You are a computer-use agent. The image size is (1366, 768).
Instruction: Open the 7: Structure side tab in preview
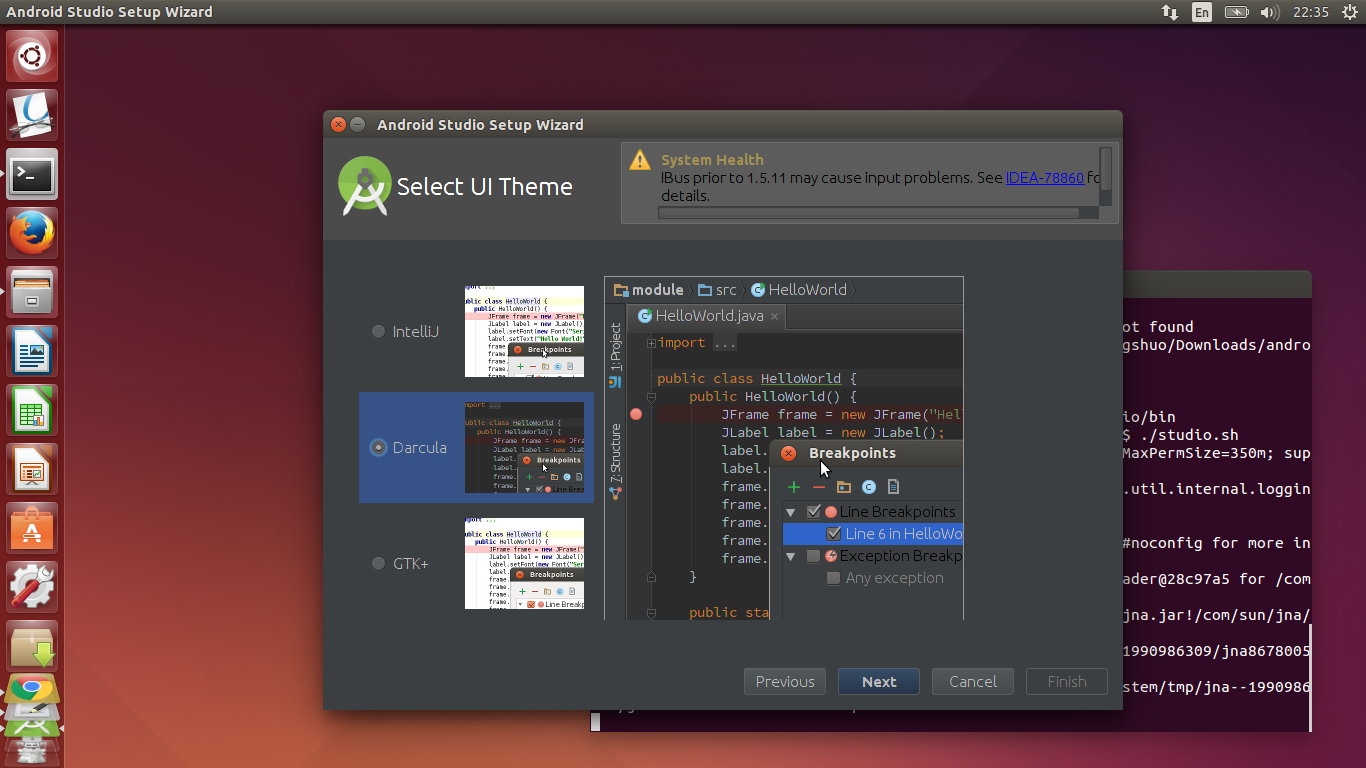click(615, 462)
